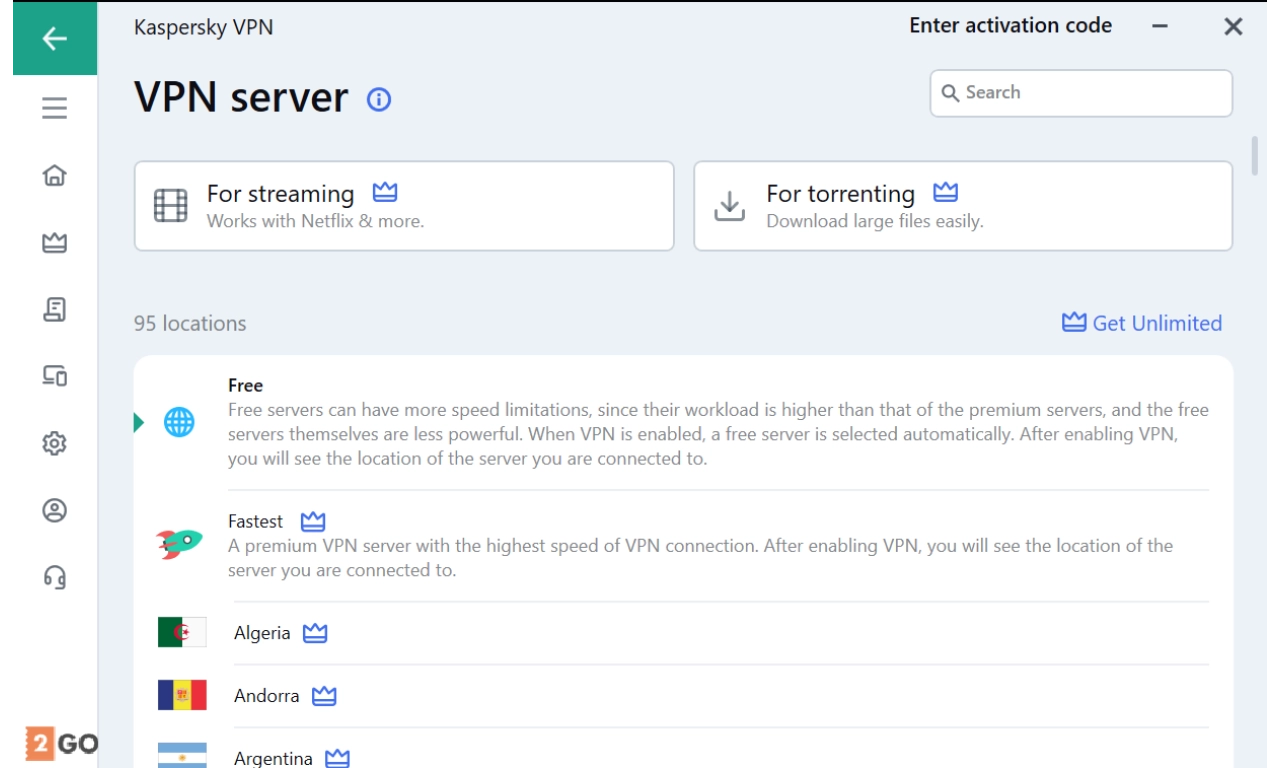Open the devices sidebar icon

click(54, 376)
